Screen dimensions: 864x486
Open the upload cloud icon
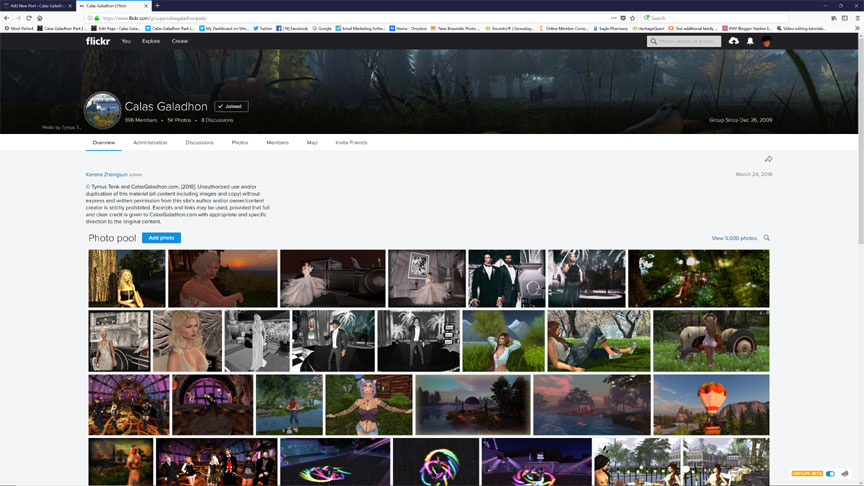734,41
